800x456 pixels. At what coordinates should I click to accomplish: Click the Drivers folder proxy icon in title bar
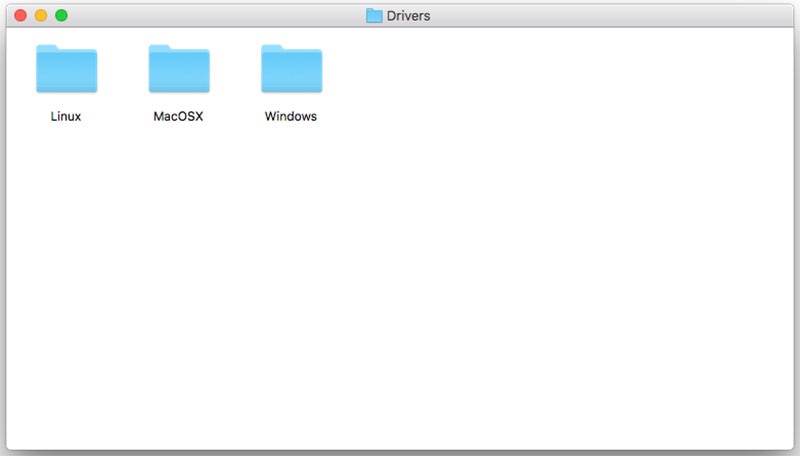pyautogui.click(x=374, y=16)
